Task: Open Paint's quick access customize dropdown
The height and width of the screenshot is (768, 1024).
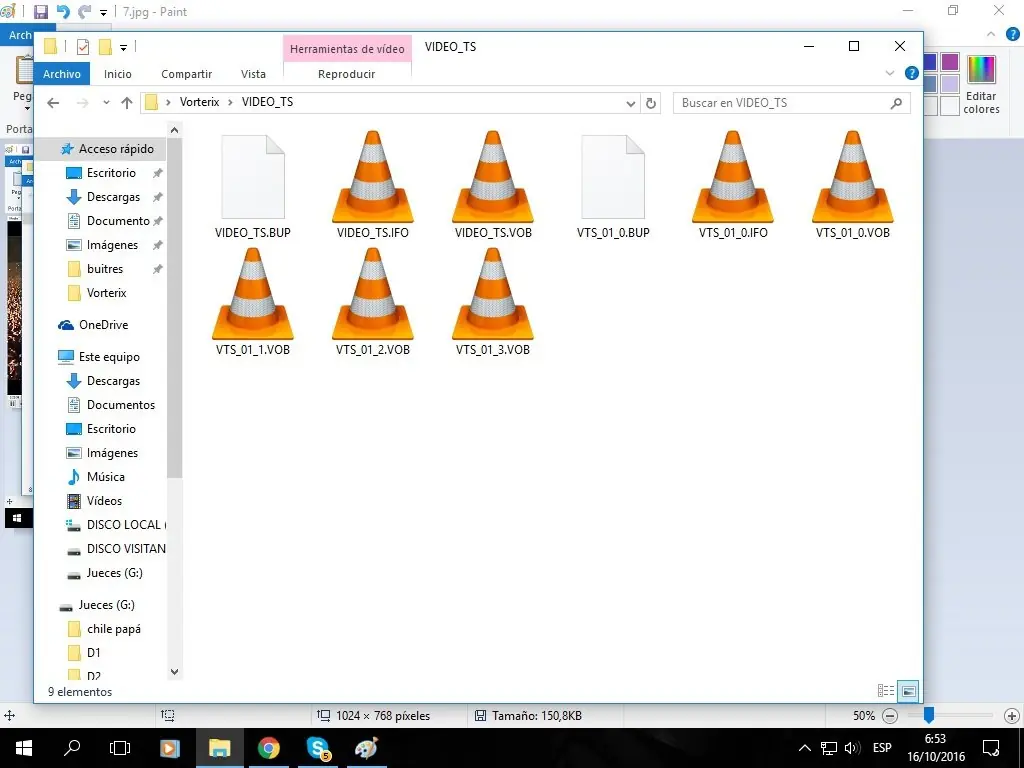Action: [103, 12]
